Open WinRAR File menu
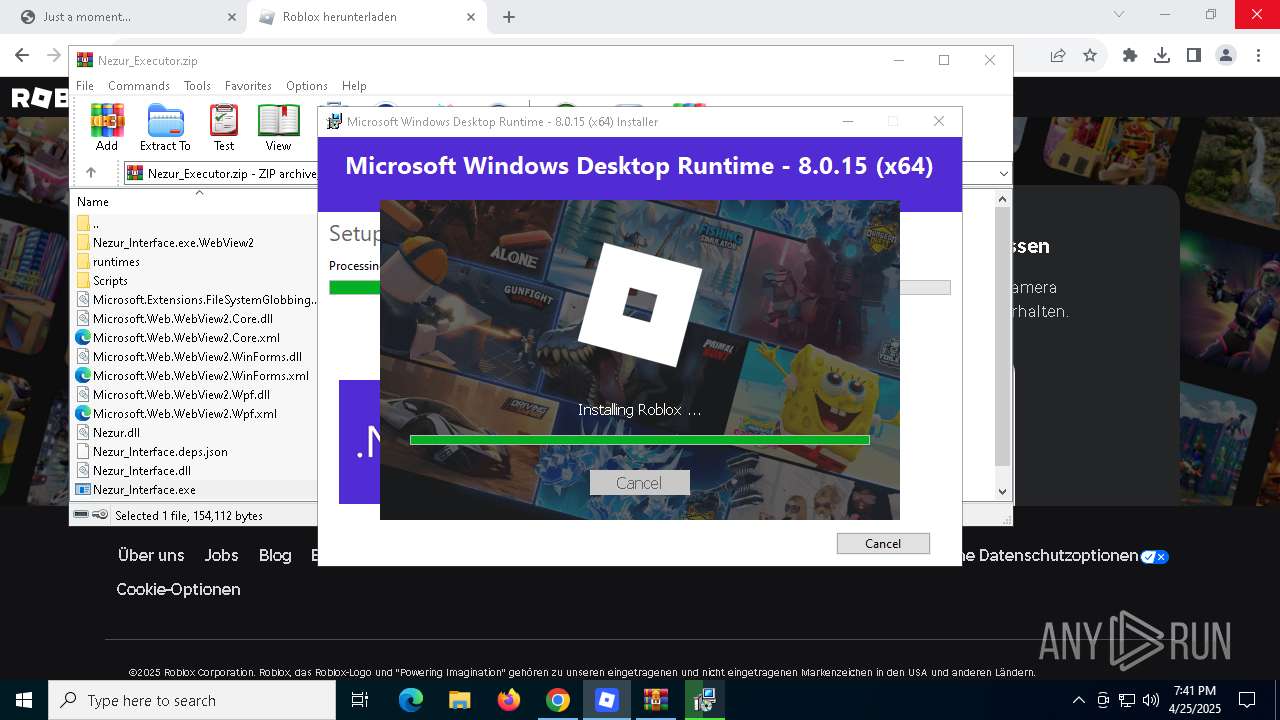This screenshot has width=1280, height=720. (85, 86)
